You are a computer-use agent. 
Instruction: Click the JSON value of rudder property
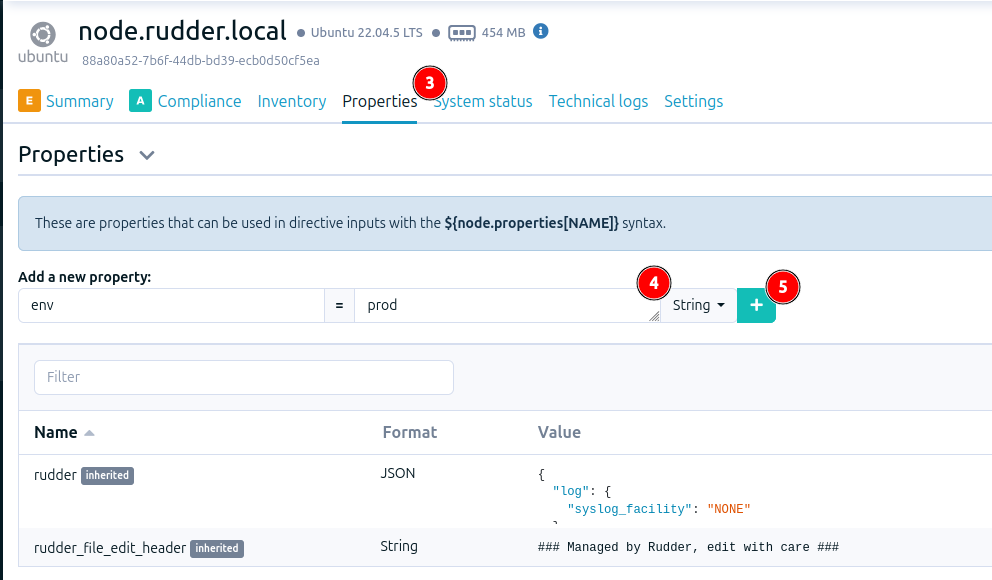(644, 497)
